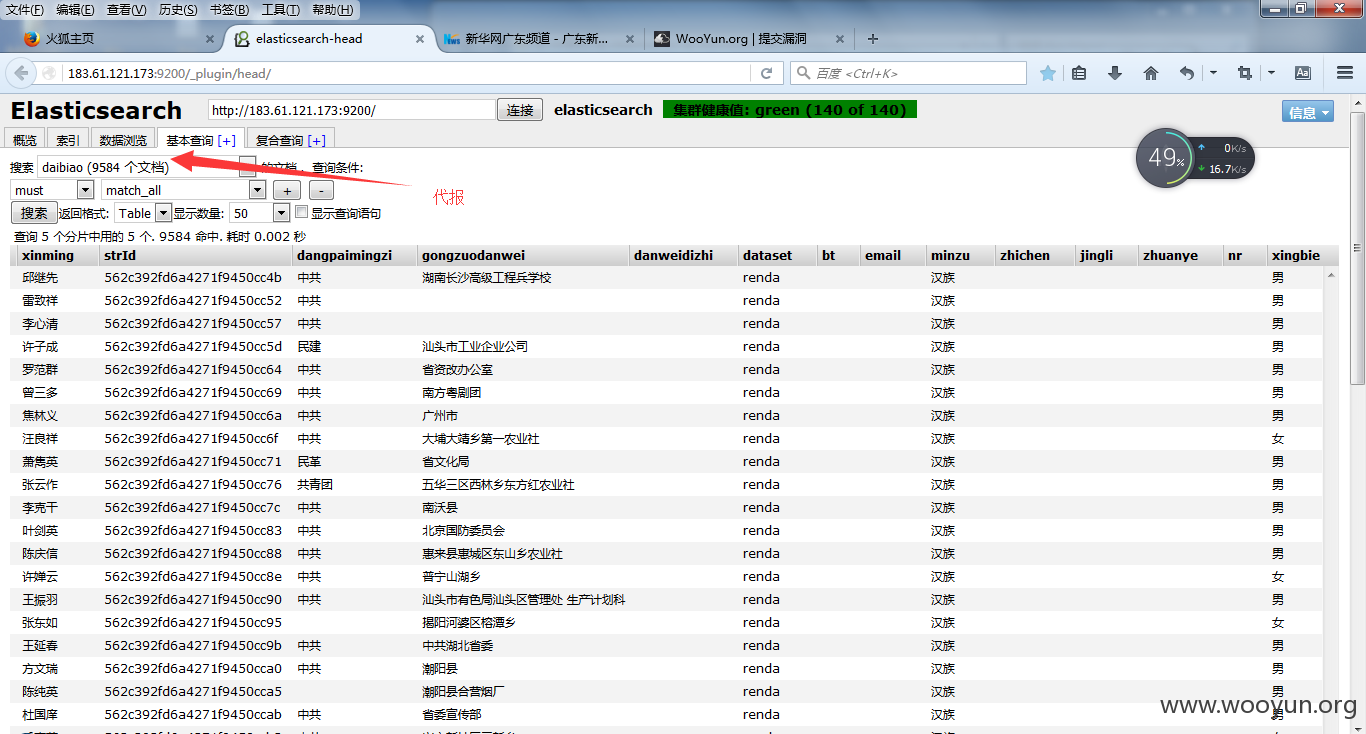Show the bookmarks list icon
Viewport: 1366px width, 734px height.
(x=1079, y=73)
